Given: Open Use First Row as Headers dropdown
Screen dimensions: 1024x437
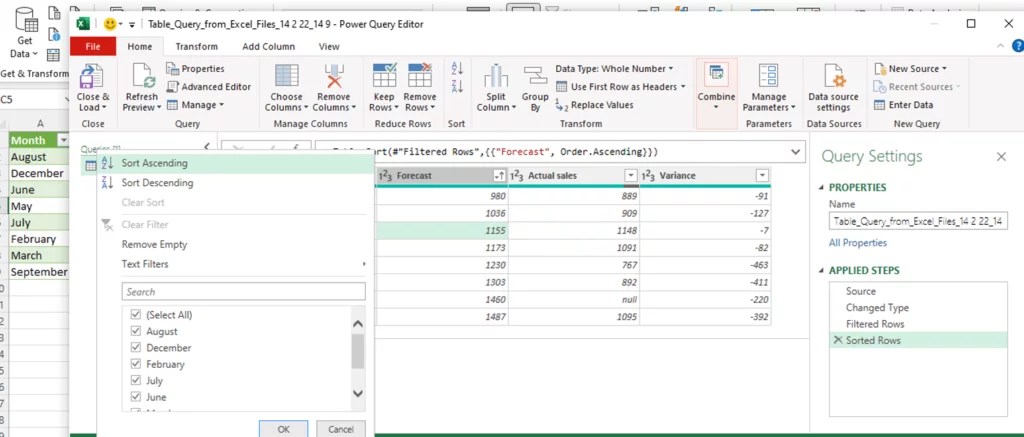Looking at the screenshot, I should tap(620, 86).
